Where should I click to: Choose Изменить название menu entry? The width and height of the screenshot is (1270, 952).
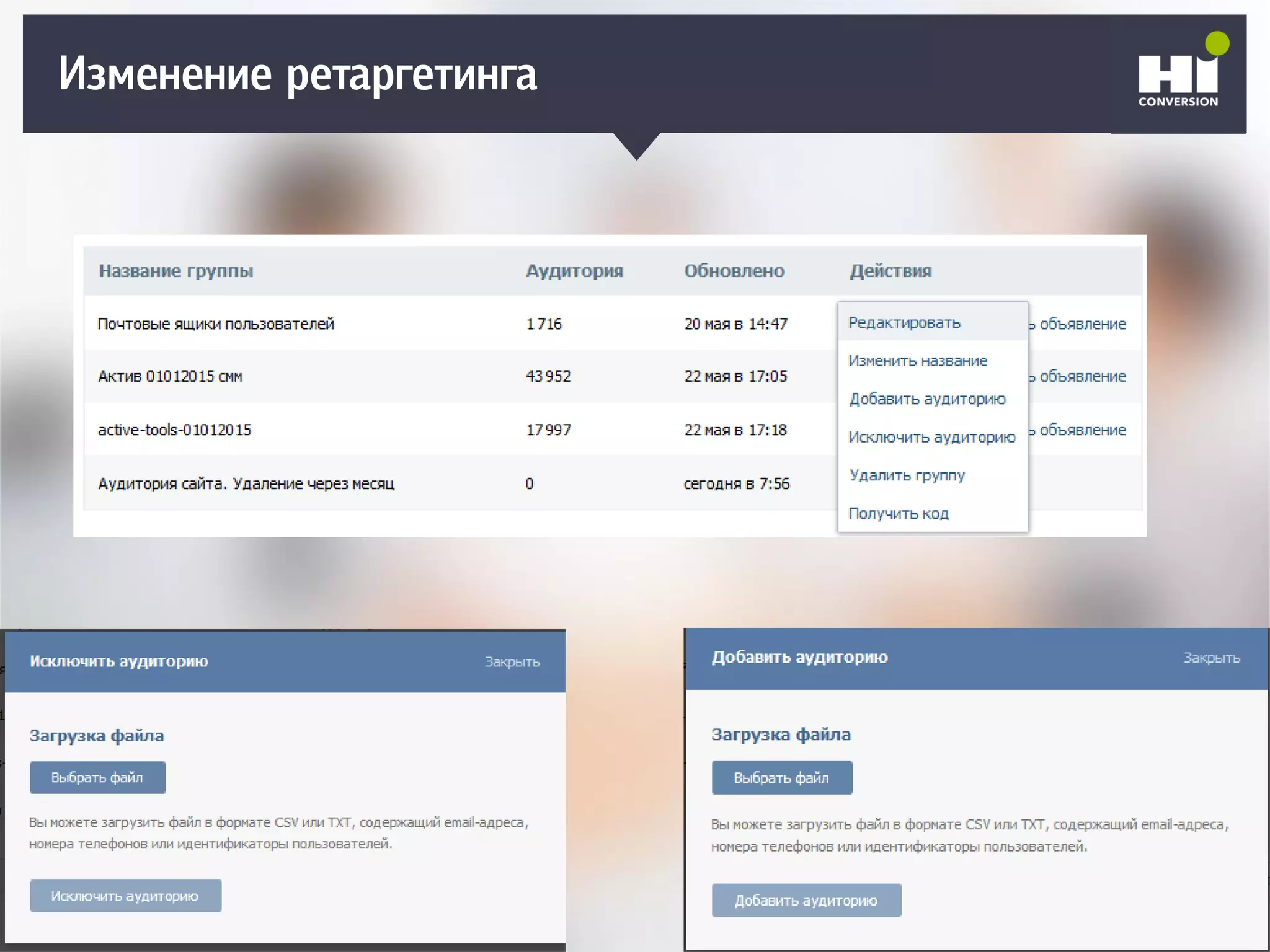point(918,361)
